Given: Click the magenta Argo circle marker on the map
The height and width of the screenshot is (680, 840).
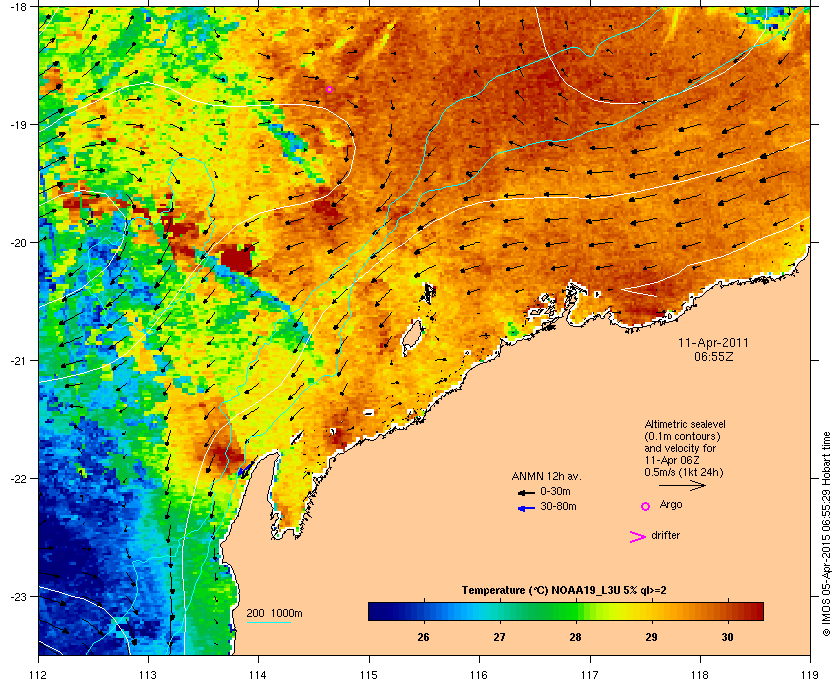Looking at the screenshot, I should coord(329,89).
